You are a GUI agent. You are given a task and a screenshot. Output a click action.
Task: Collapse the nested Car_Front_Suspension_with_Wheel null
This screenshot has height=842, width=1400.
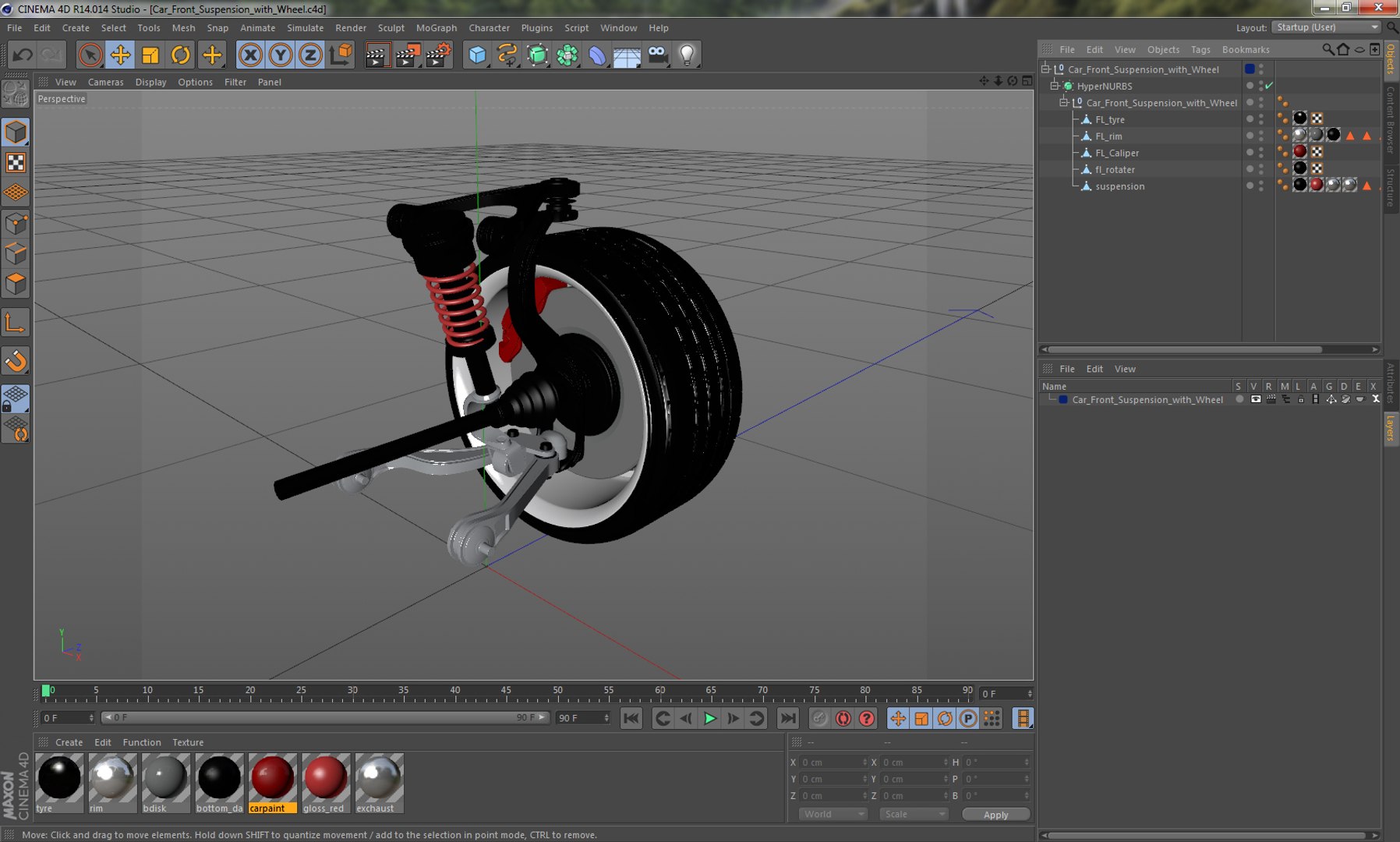click(1063, 102)
